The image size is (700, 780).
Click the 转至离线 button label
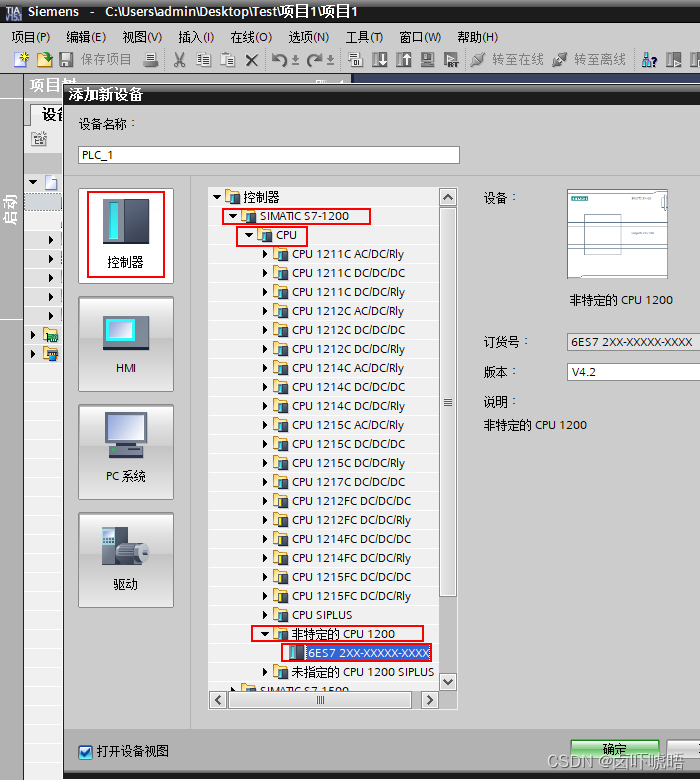(x=600, y=60)
